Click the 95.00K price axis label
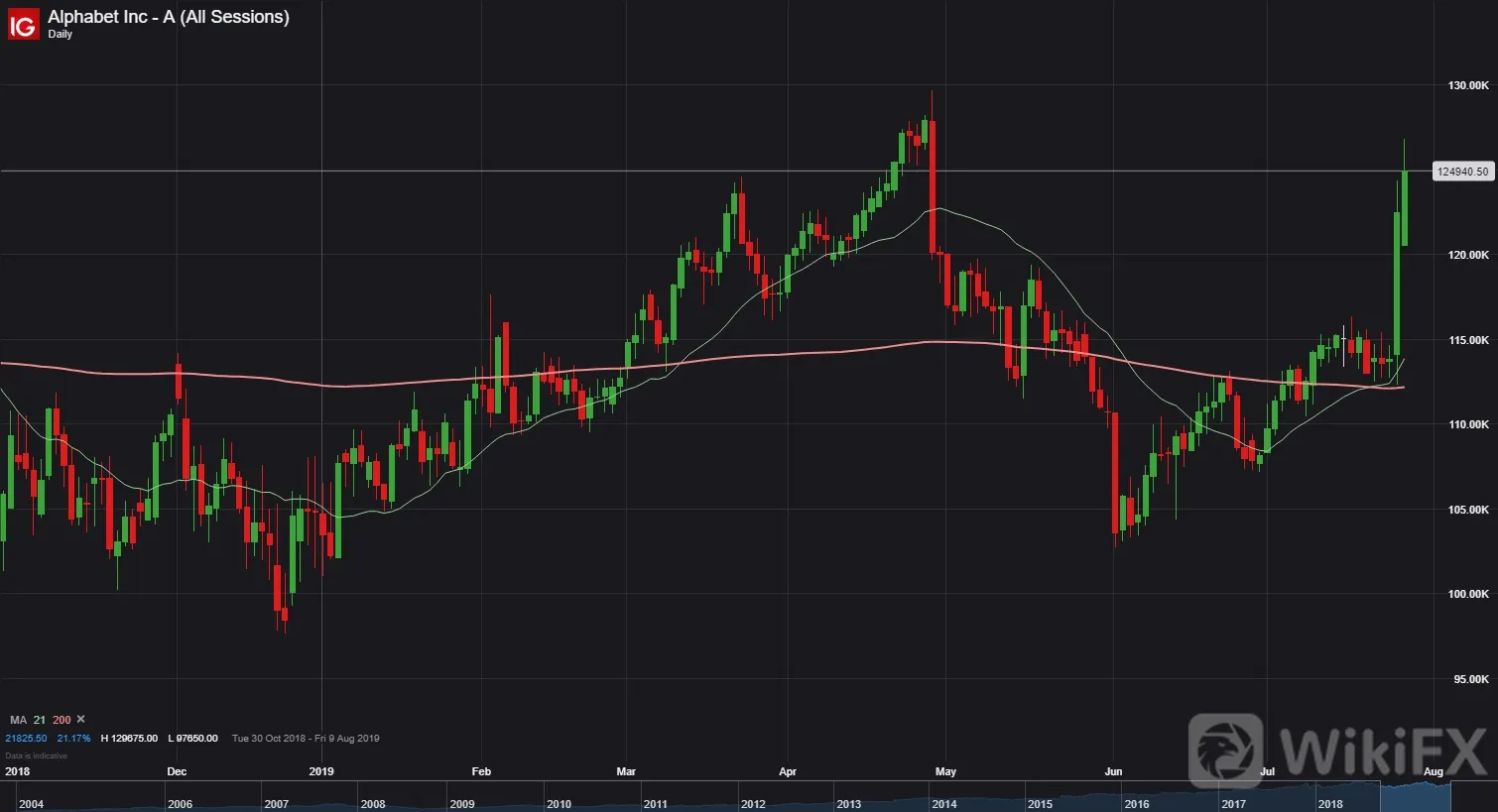 click(x=1471, y=679)
